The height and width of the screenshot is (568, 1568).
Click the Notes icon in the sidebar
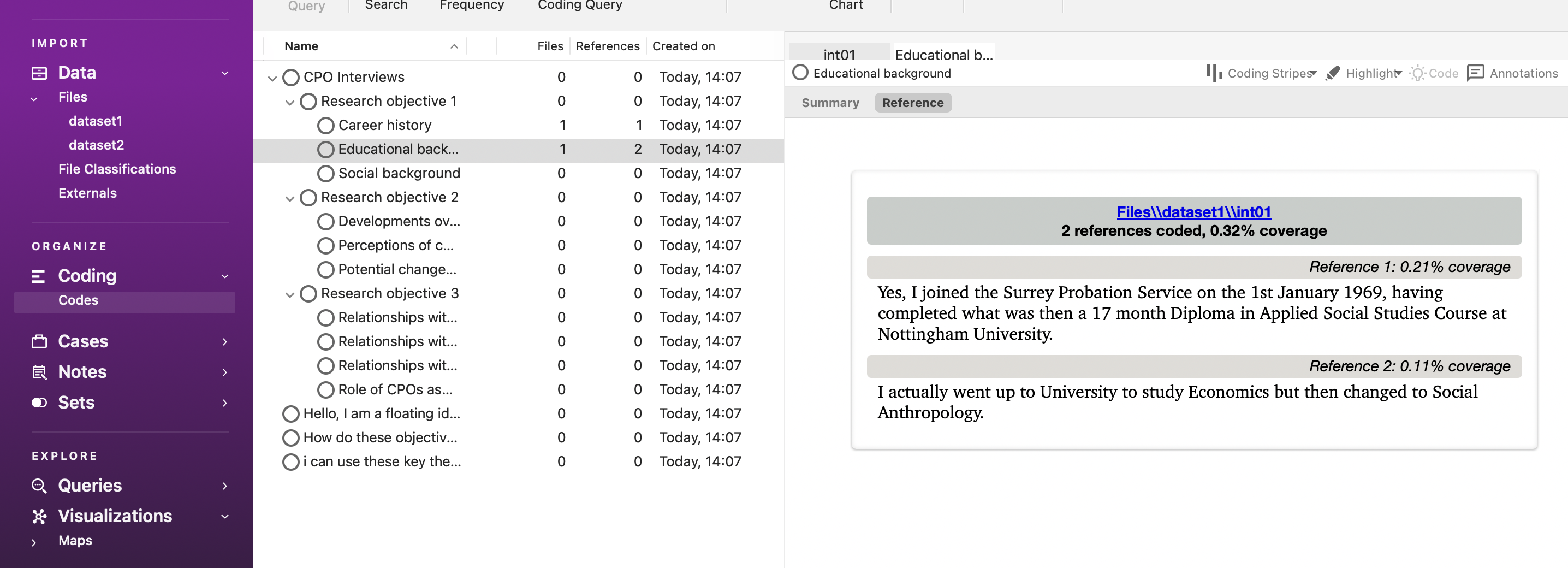(x=39, y=372)
